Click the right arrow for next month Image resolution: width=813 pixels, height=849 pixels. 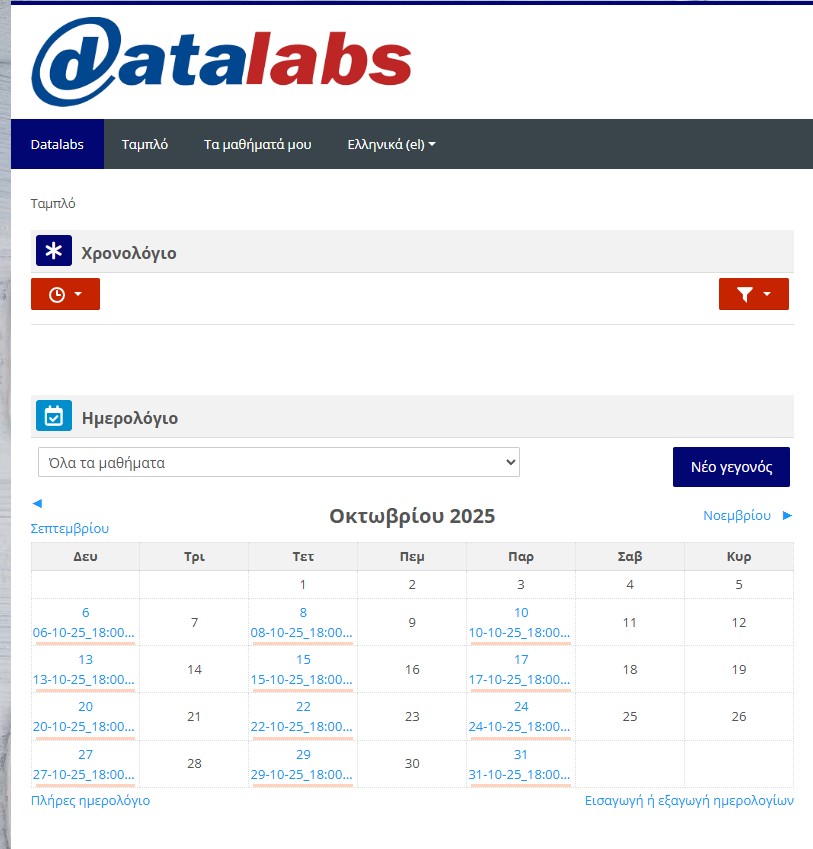787,515
